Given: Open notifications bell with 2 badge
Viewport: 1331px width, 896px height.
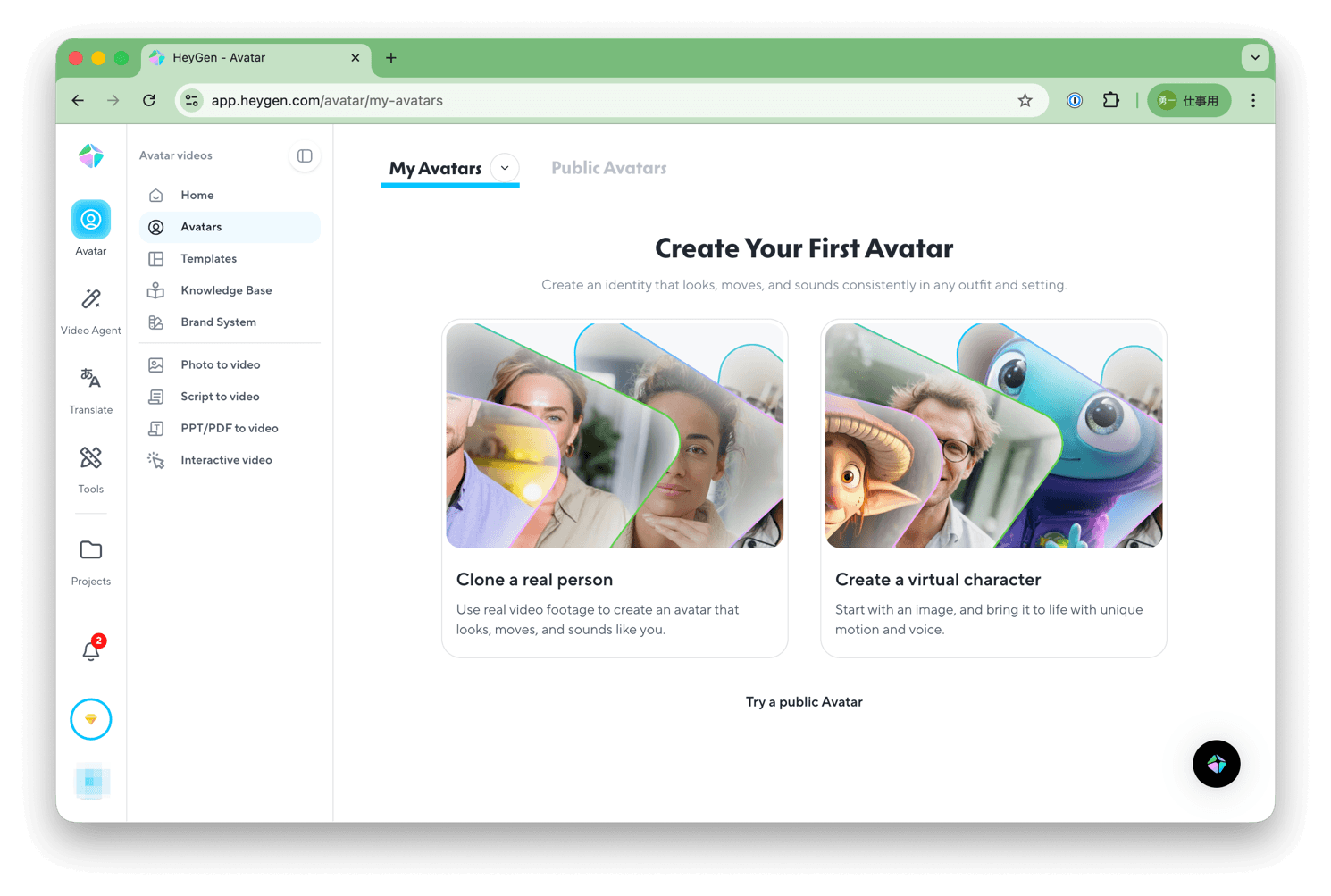Looking at the screenshot, I should click(91, 649).
